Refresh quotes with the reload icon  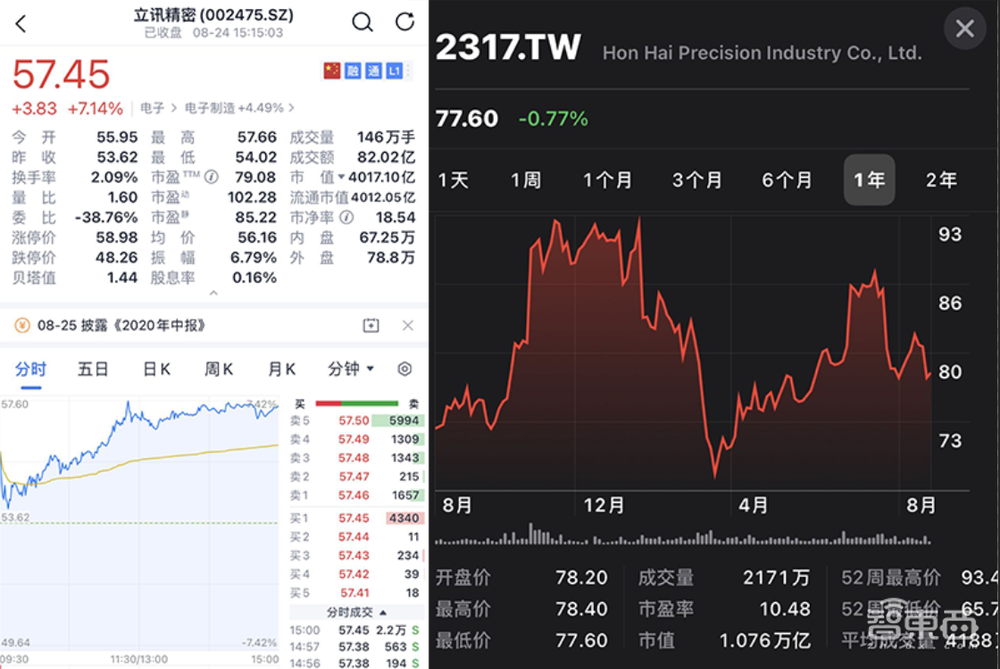pos(404,21)
